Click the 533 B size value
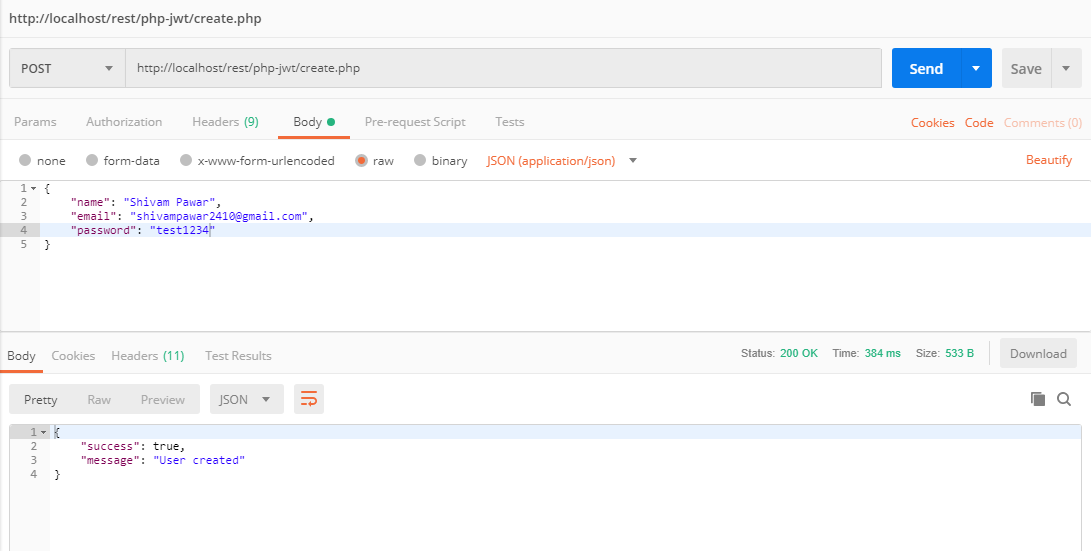1091x551 pixels. [x=959, y=353]
